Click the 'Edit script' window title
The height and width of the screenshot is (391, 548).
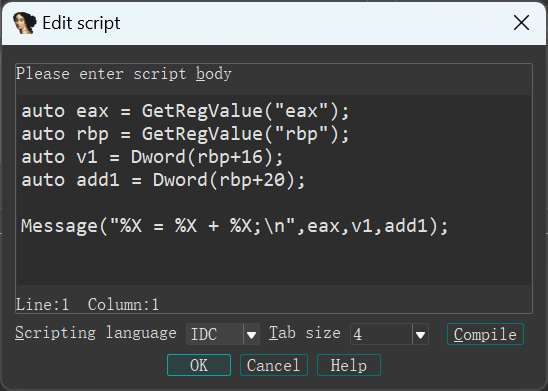coord(81,23)
